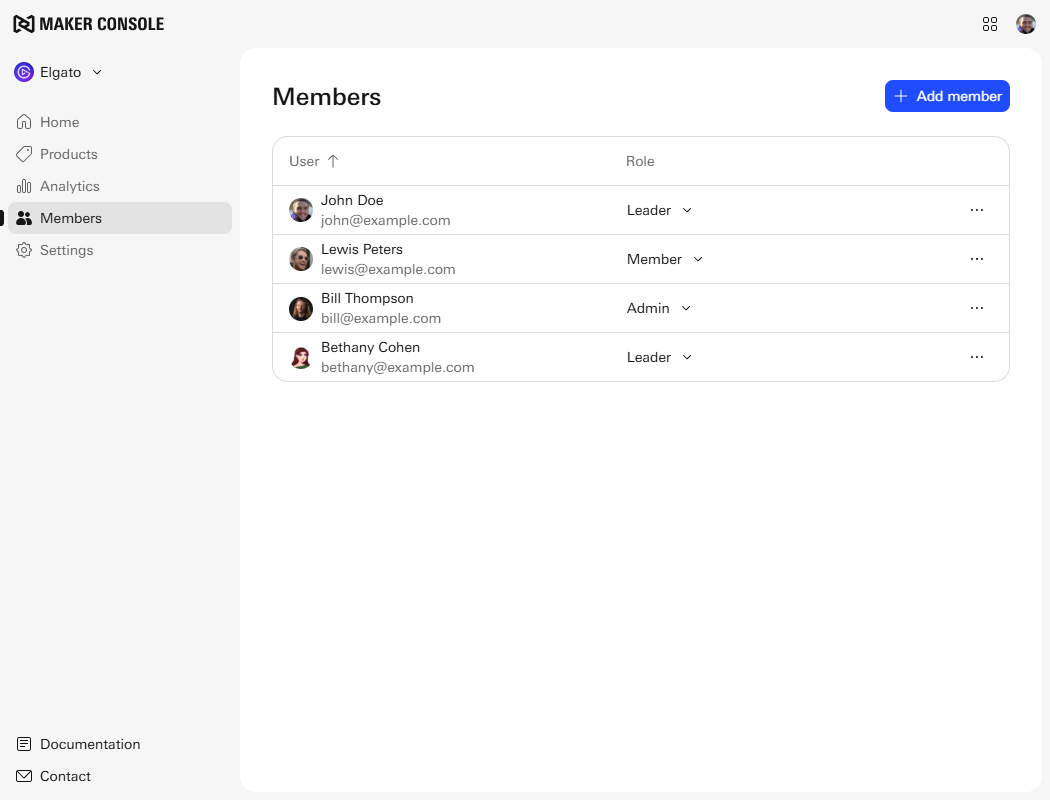The image size is (1050, 800).
Task: Open the Products page in sidebar
Action: point(68,154)
